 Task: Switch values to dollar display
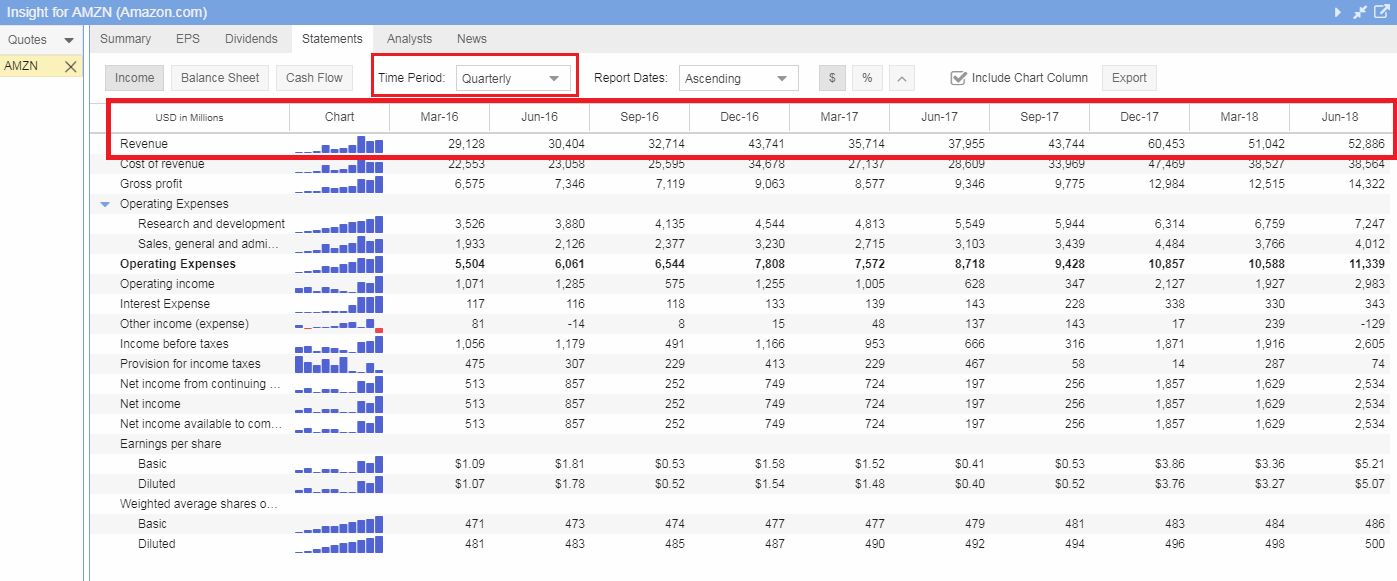coord(832,78)
